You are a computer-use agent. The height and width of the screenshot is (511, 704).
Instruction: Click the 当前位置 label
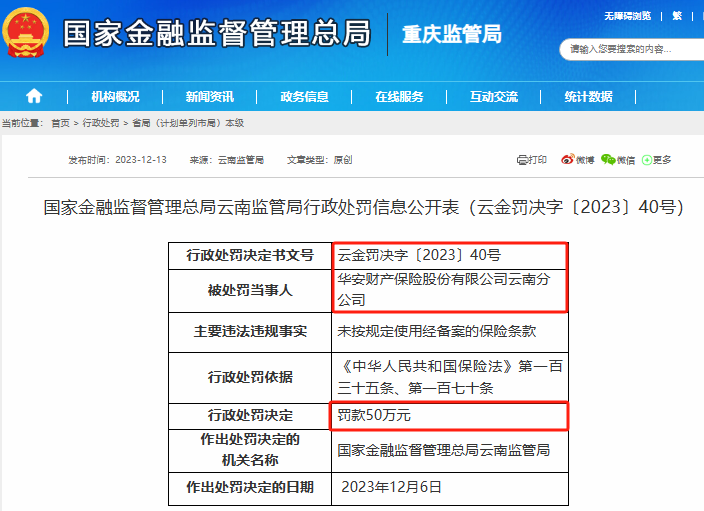click(22, 123)
